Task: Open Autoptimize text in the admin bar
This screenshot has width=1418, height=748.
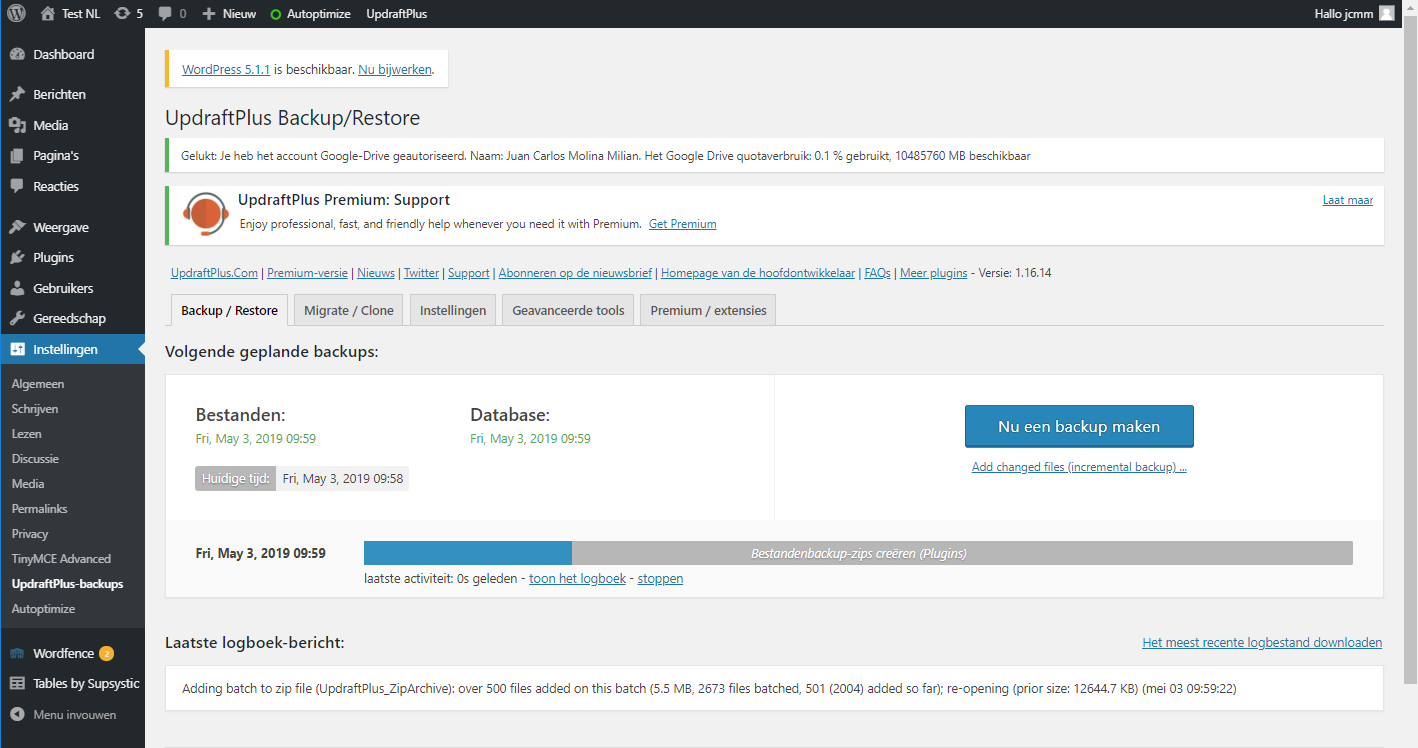Action: point(318,14)
